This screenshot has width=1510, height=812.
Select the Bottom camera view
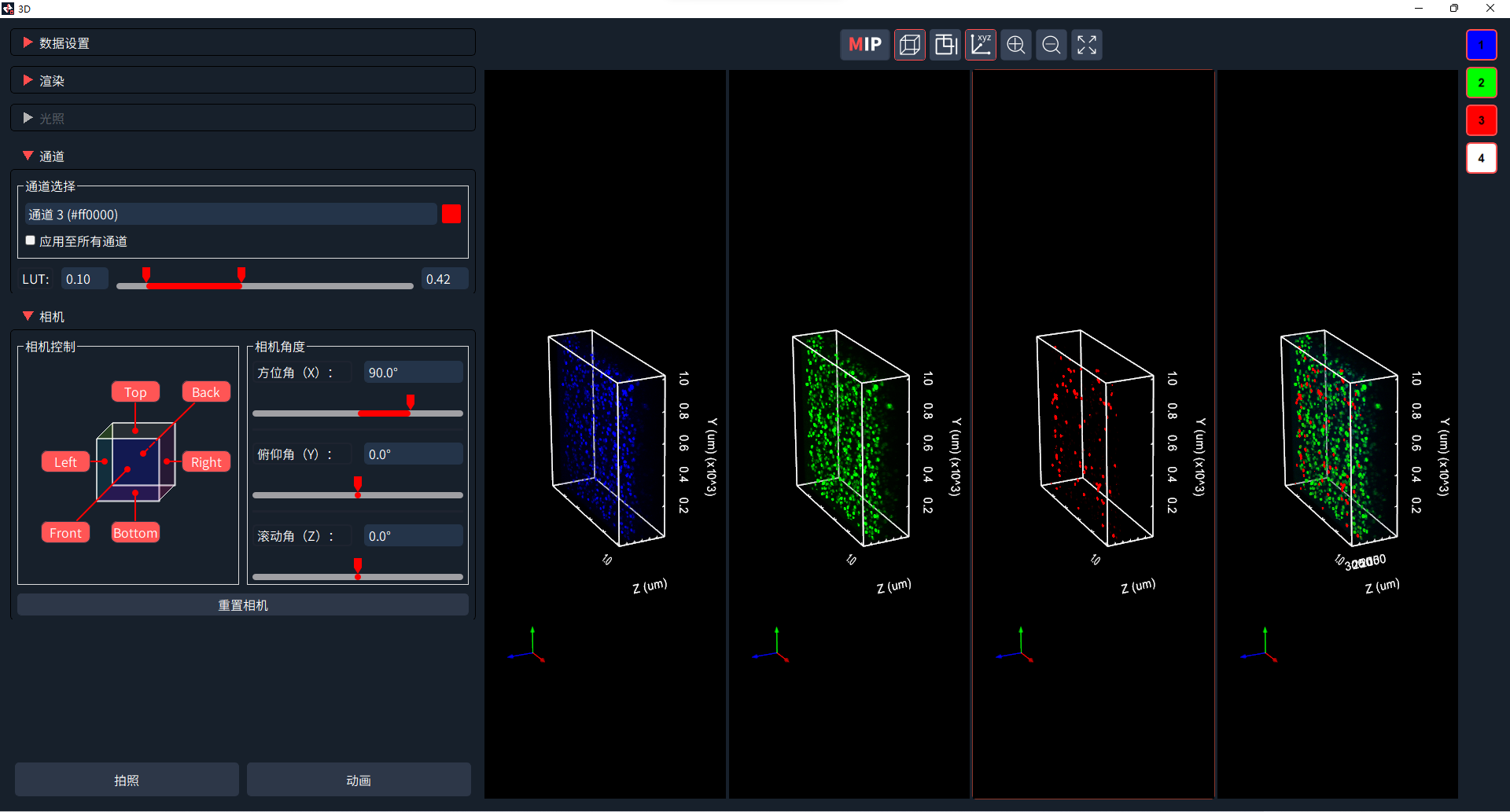tap(135, 533)
